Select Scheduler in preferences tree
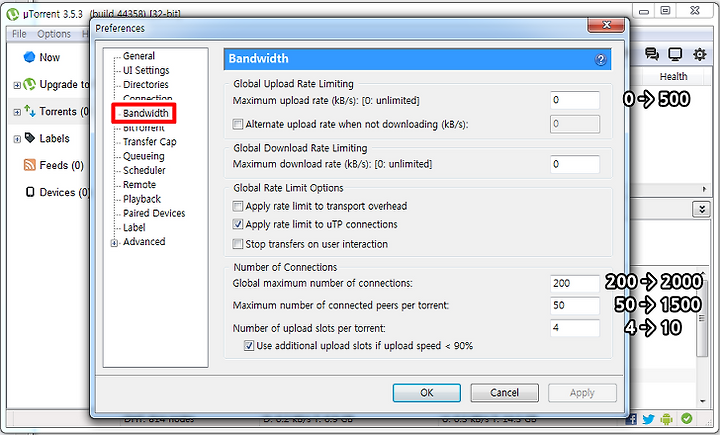 (144, 170)
